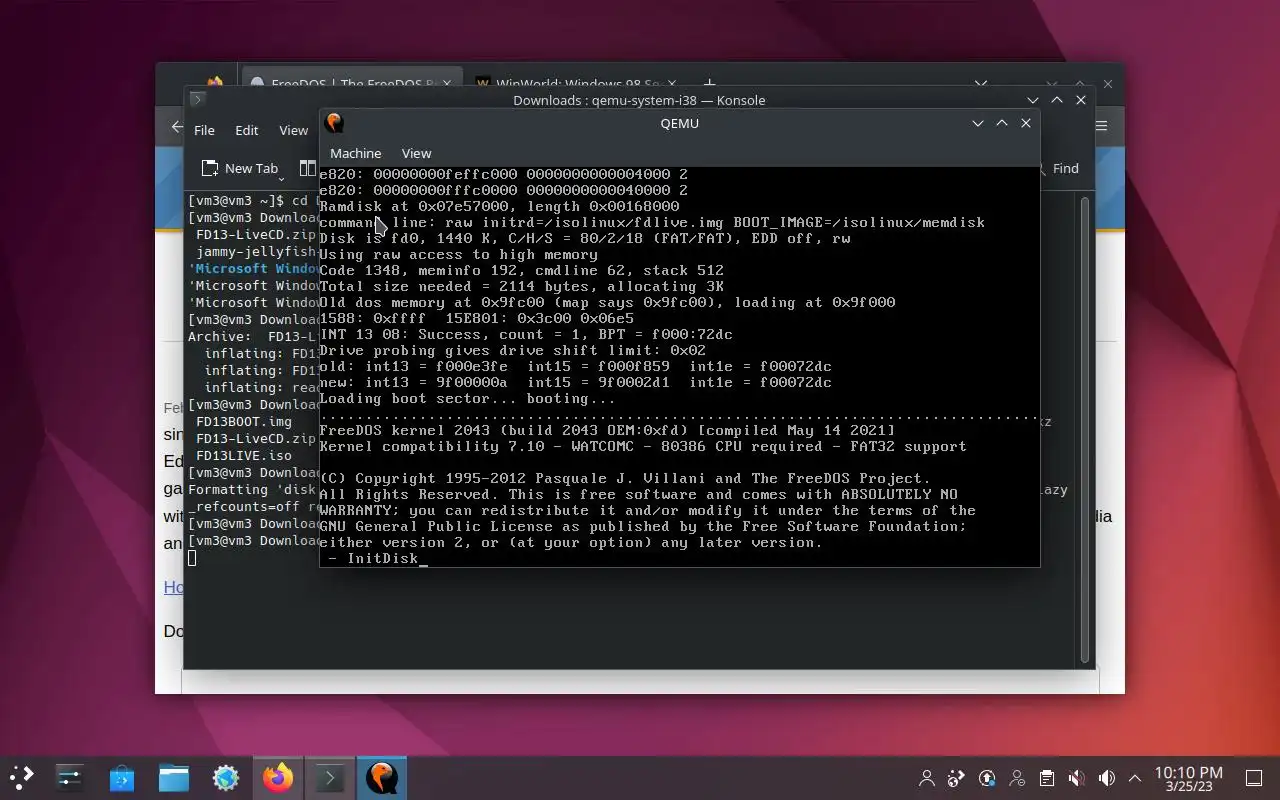1280x800 pixels.
Task: Open Konsole's File menu
Action: pyautogui.click(x=204, y=130)
